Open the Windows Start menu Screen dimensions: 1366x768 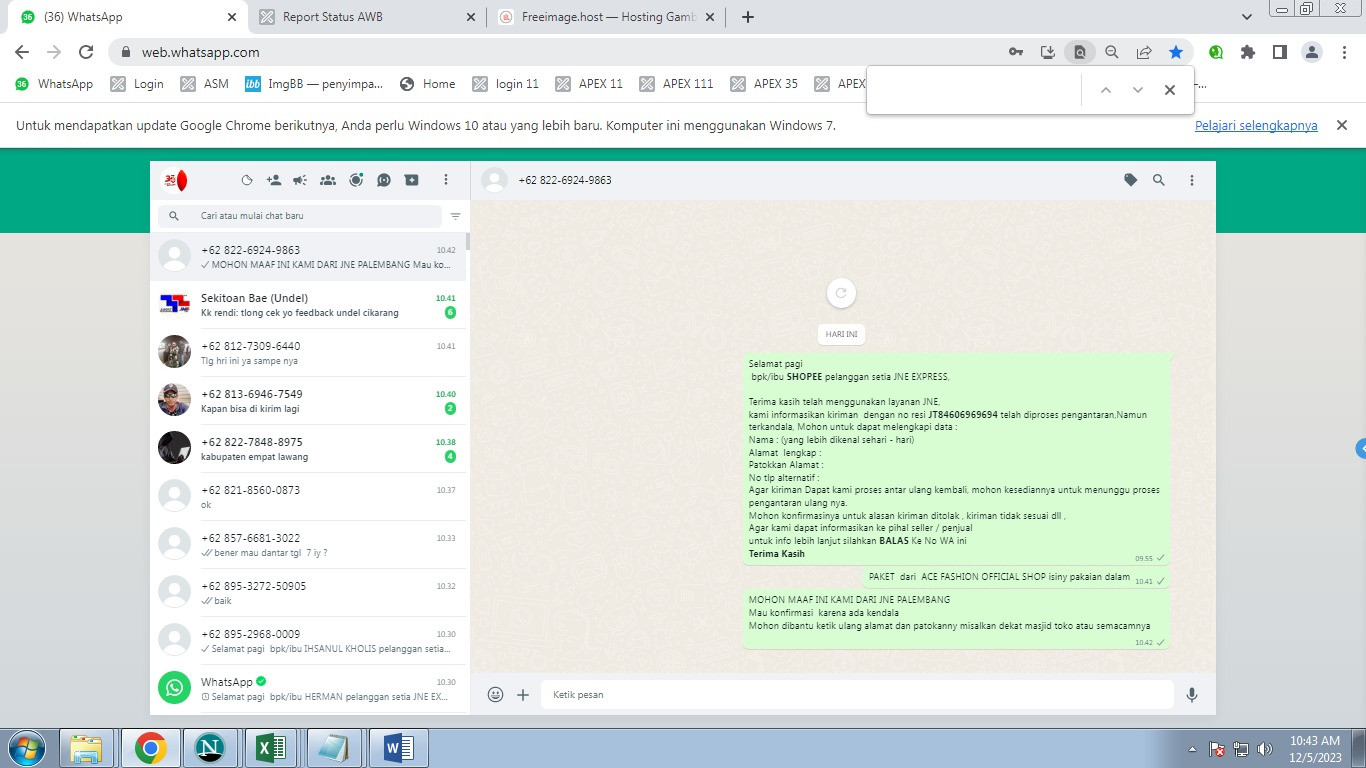point(26,748)
